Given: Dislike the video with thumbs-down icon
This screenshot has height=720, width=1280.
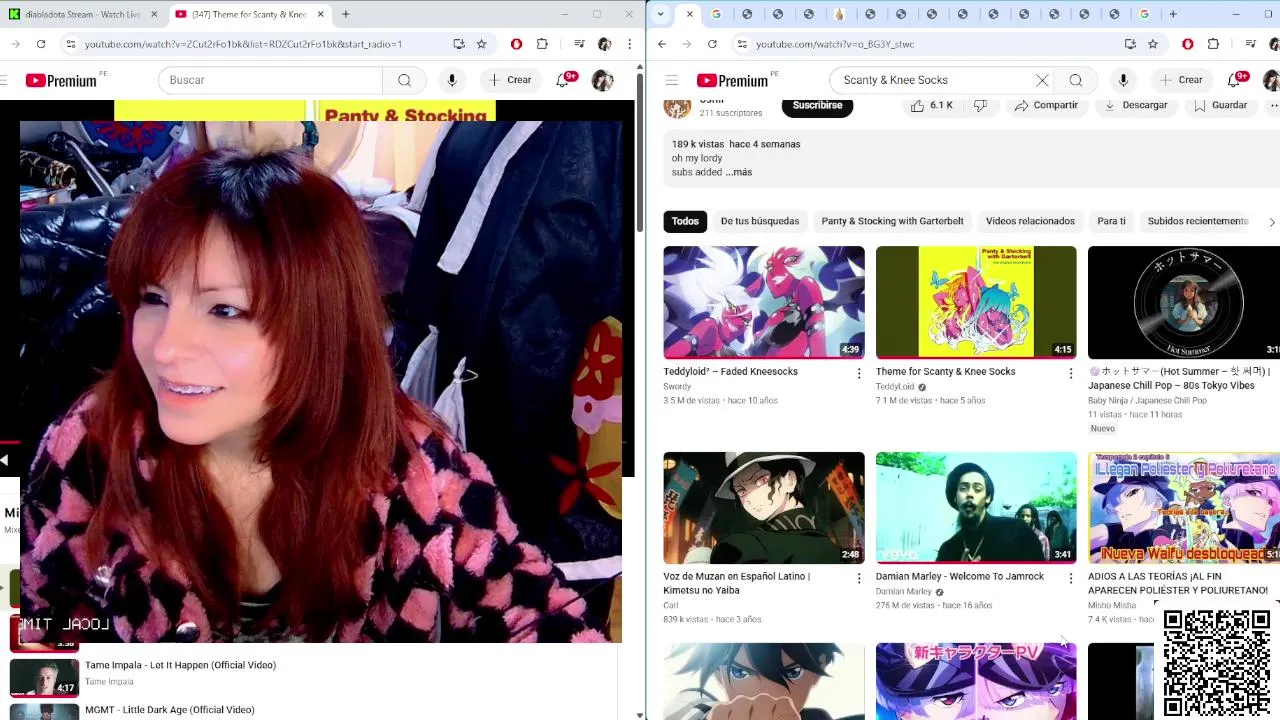Looking at the screenshot, I should click(980, 105).
